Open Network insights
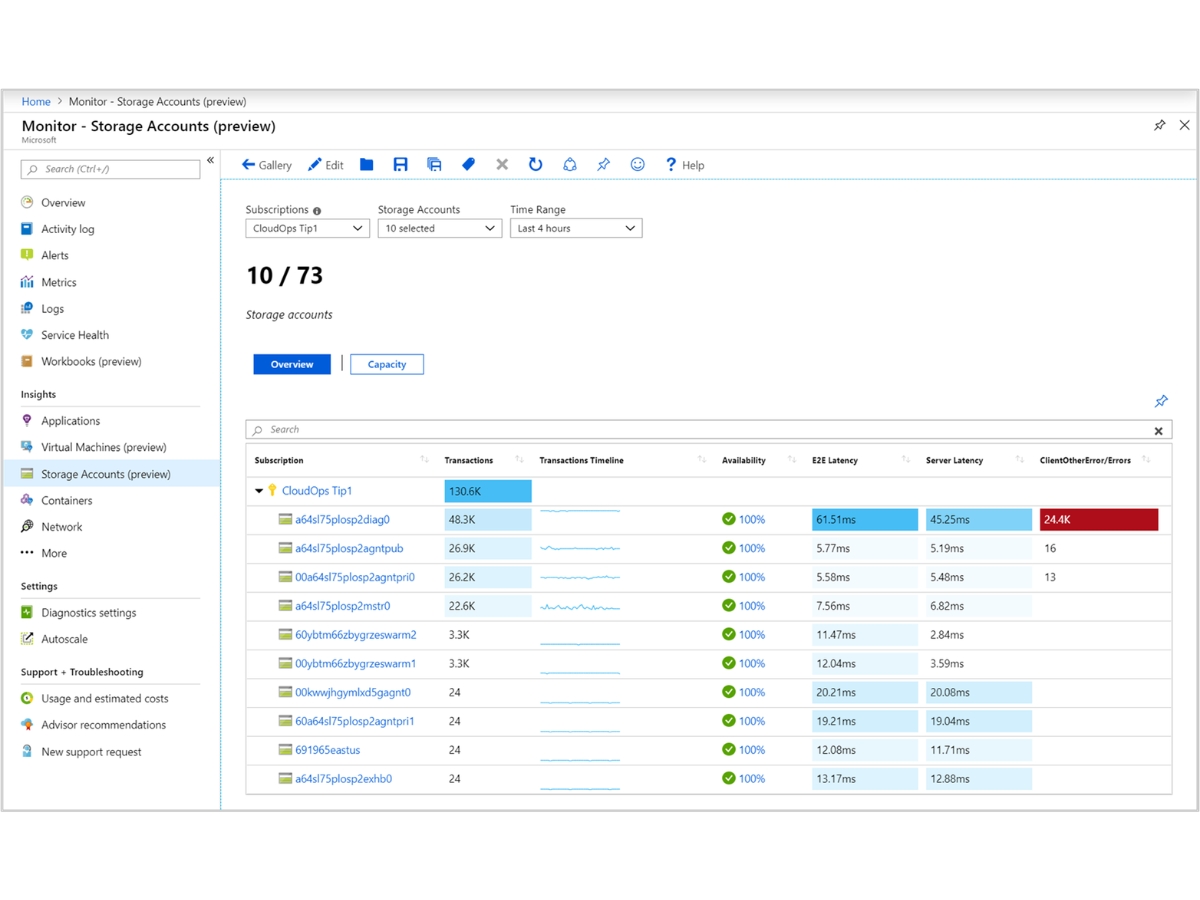The width and height of the screenshot is (1200, 900). 61,526
